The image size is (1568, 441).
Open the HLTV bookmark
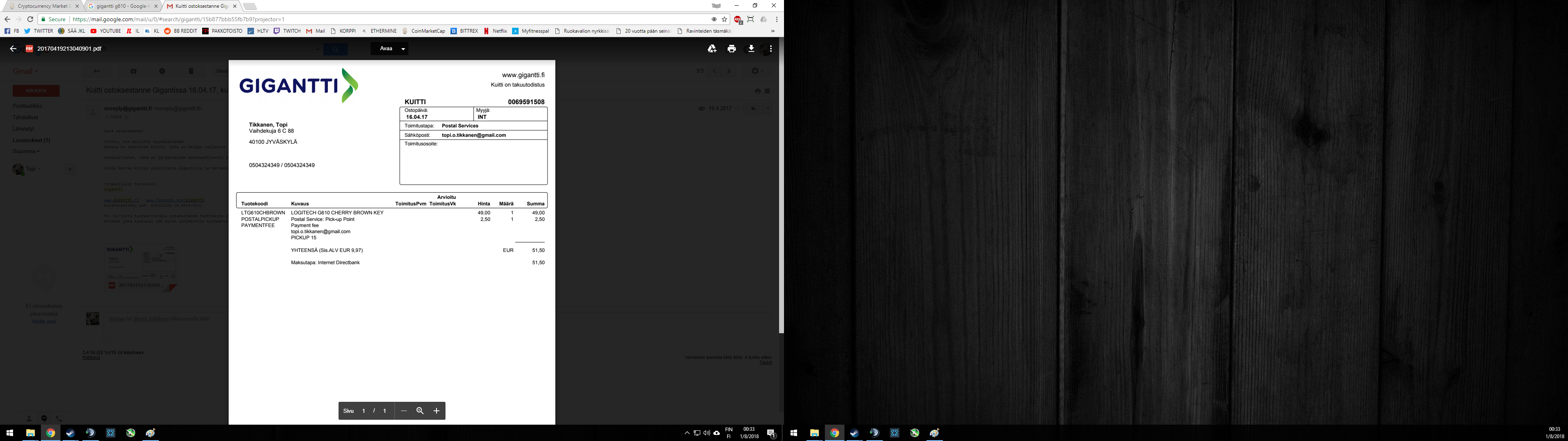258,31
